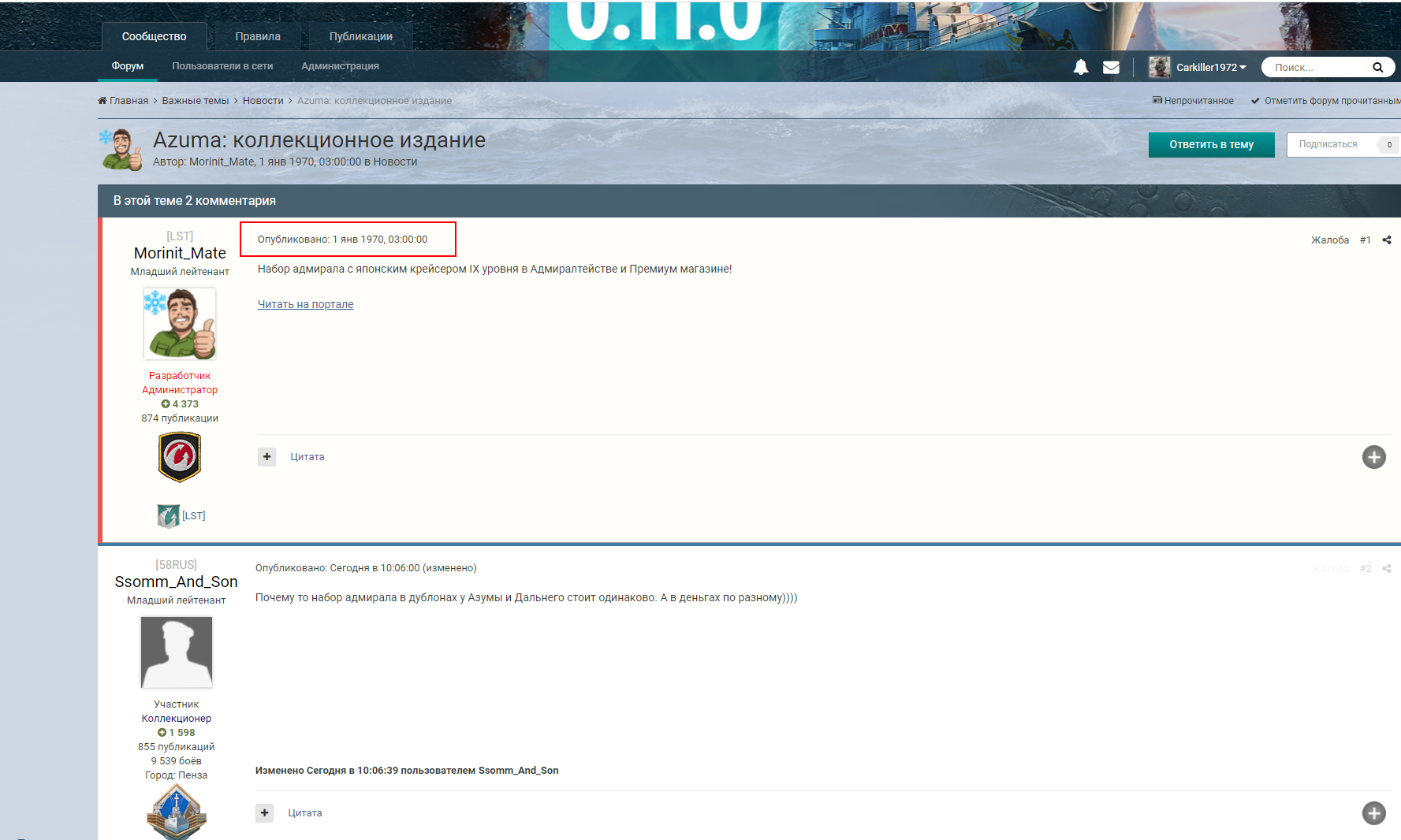Click the search magnifier icon
Image resolution: width=1401 pixels, height=840 pixels.
coord(1377,67)
